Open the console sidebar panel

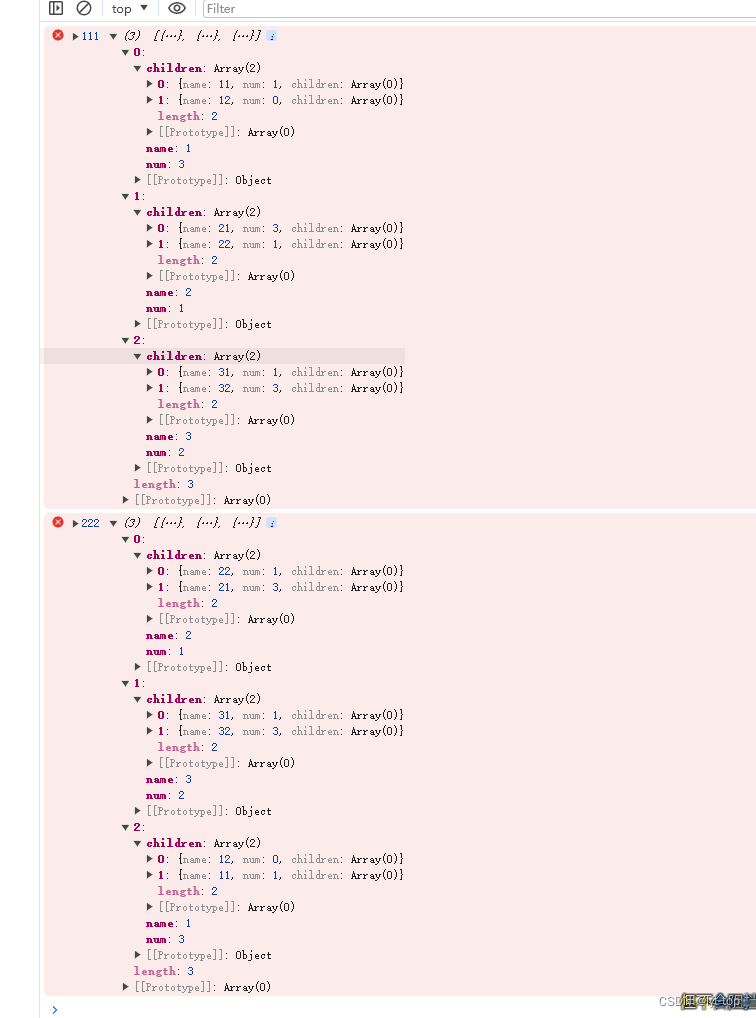pos(55,8)
